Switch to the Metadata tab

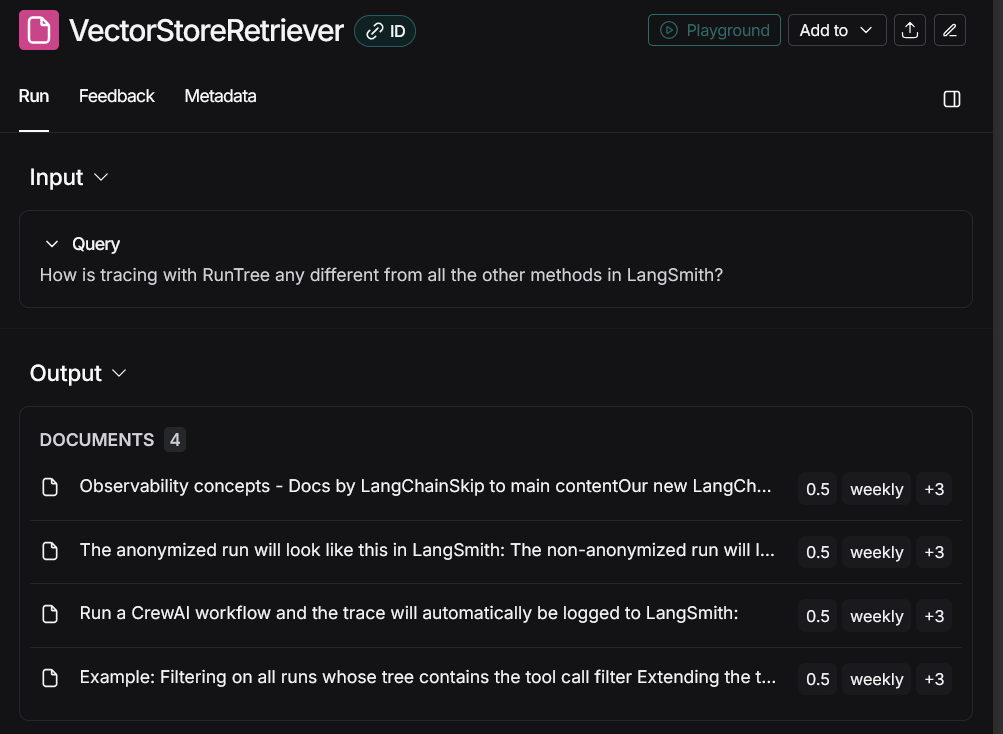(x=220, y=96)
